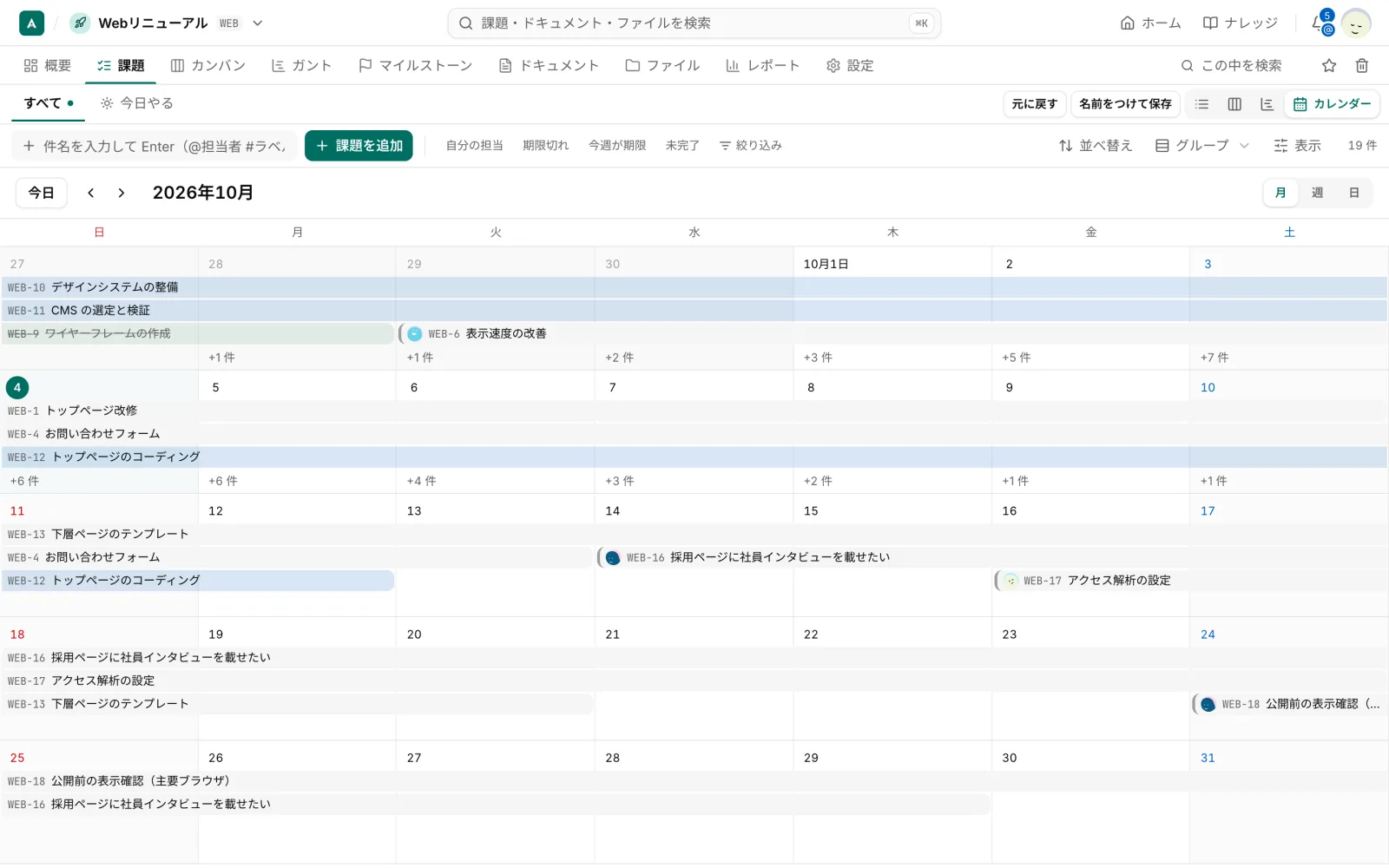Jump to 今日 in calendar
This screenshot has height=868, width=1389.
[x=42, y=193]
